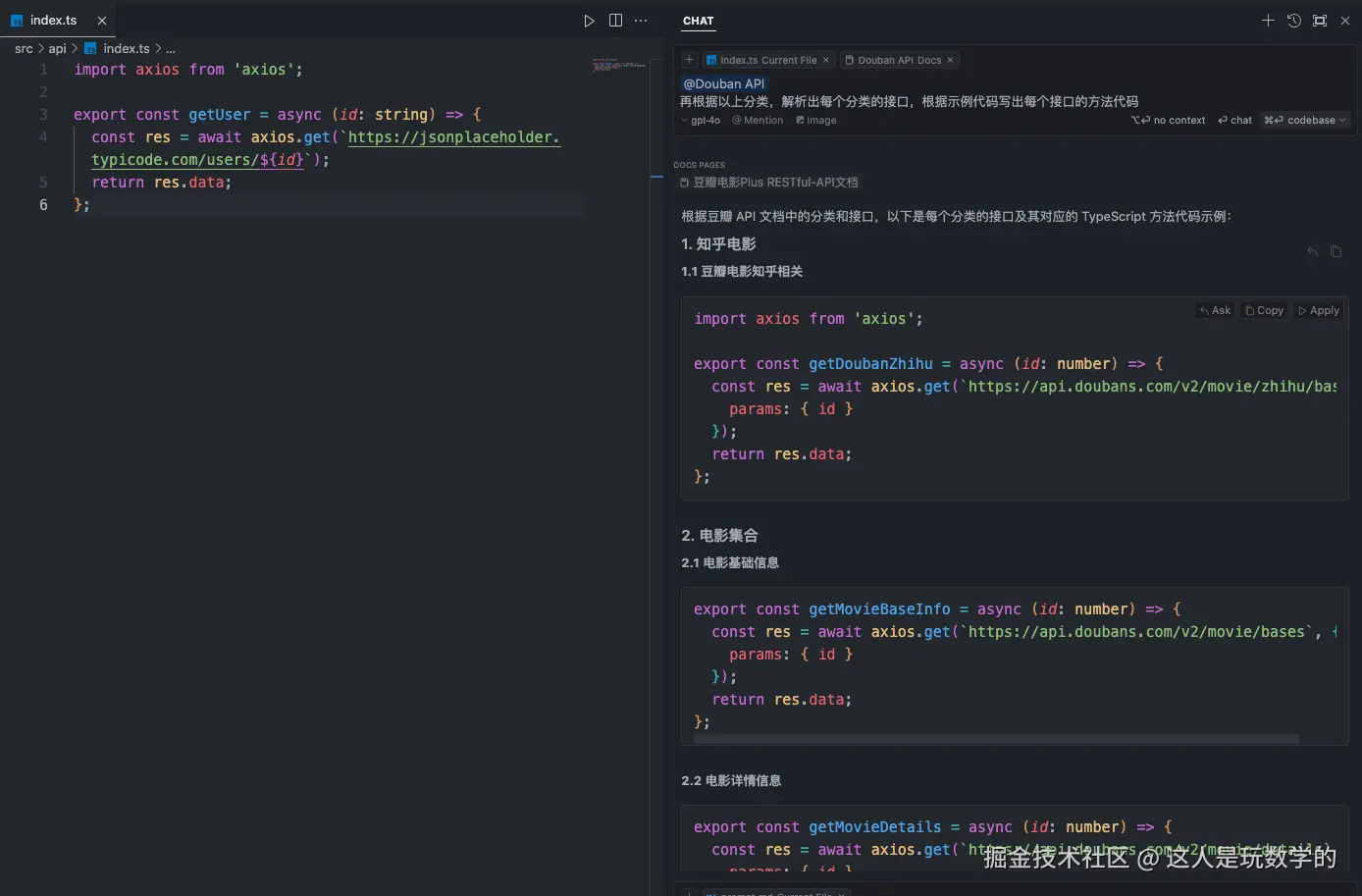Click getMovieDetails in the code block
The width and height of the screenshot is (1362, 896).
(x=875, y=827)
